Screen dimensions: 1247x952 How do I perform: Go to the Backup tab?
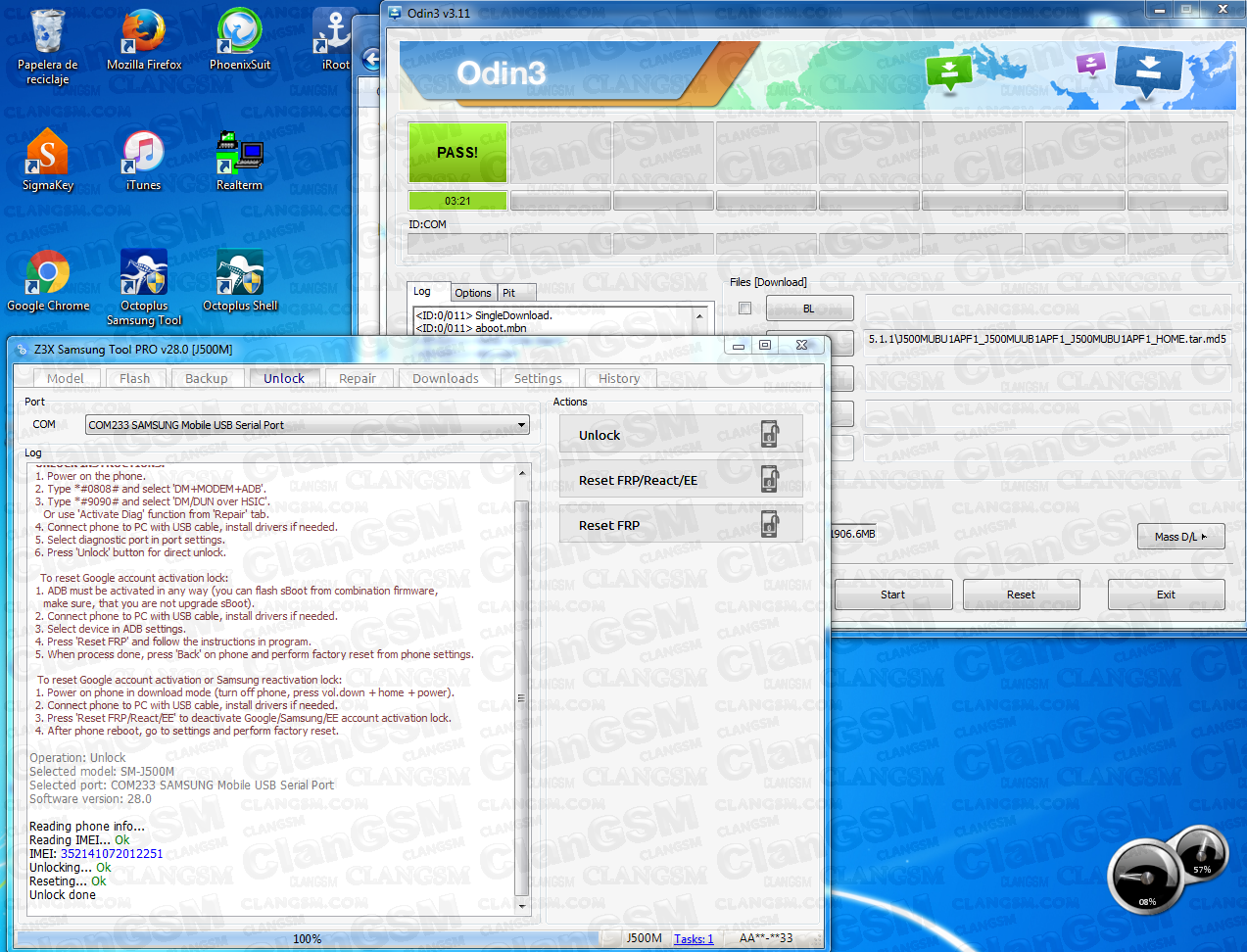(207, 378)
